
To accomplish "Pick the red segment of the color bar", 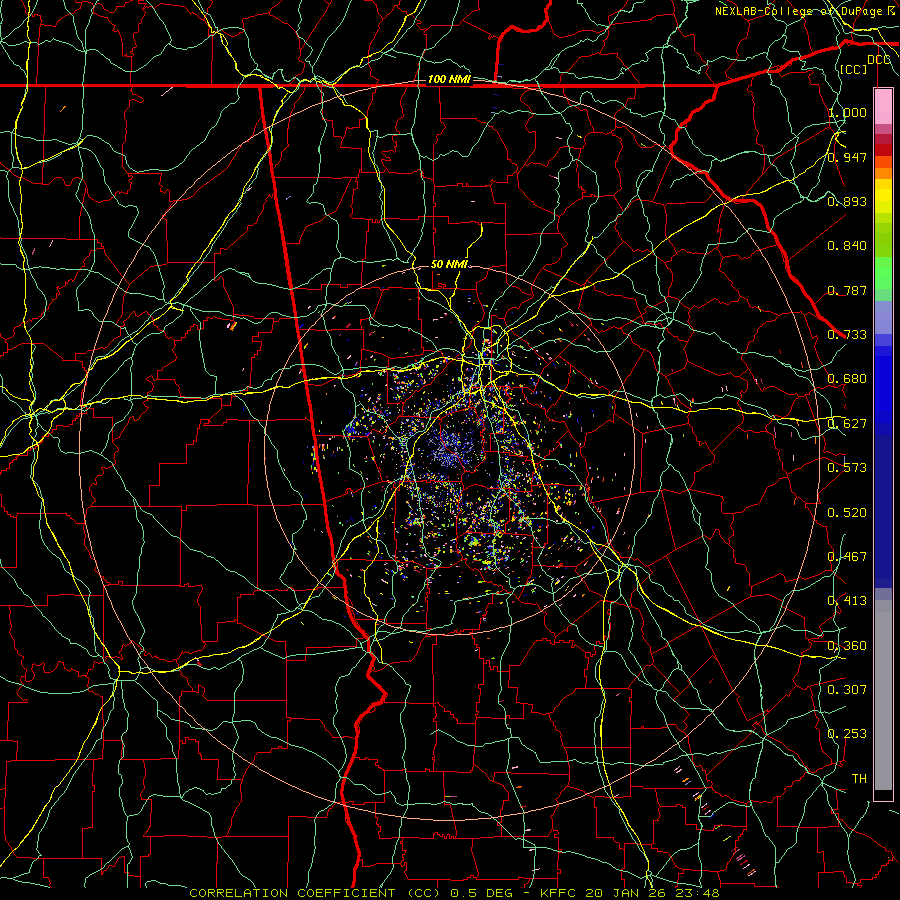I will coord(883,149).
